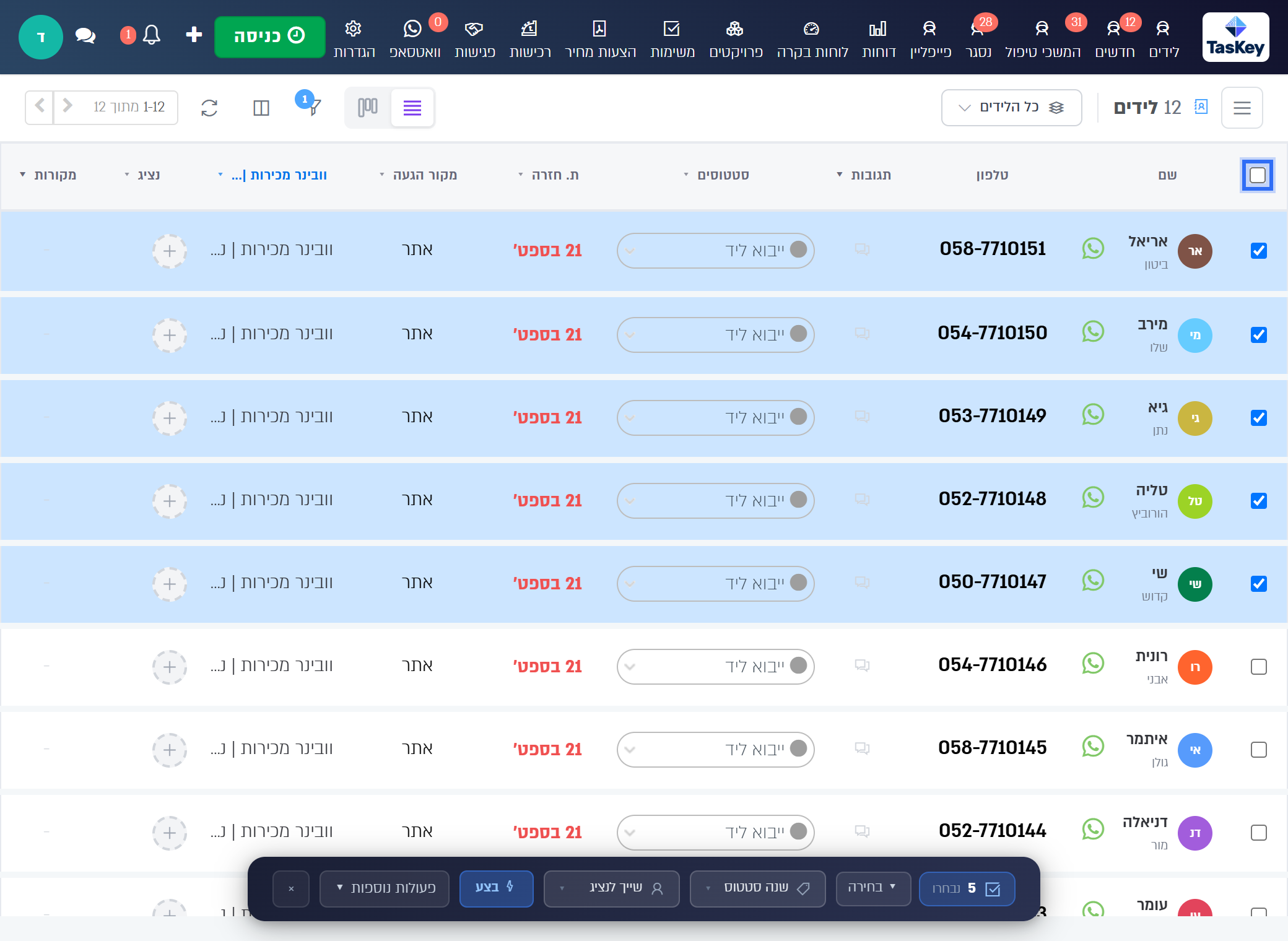Open WhatsApp for 054-7710146
Image resolution: width=1288 pixels, height=941 pixels.
click(x=1093, y=664)
